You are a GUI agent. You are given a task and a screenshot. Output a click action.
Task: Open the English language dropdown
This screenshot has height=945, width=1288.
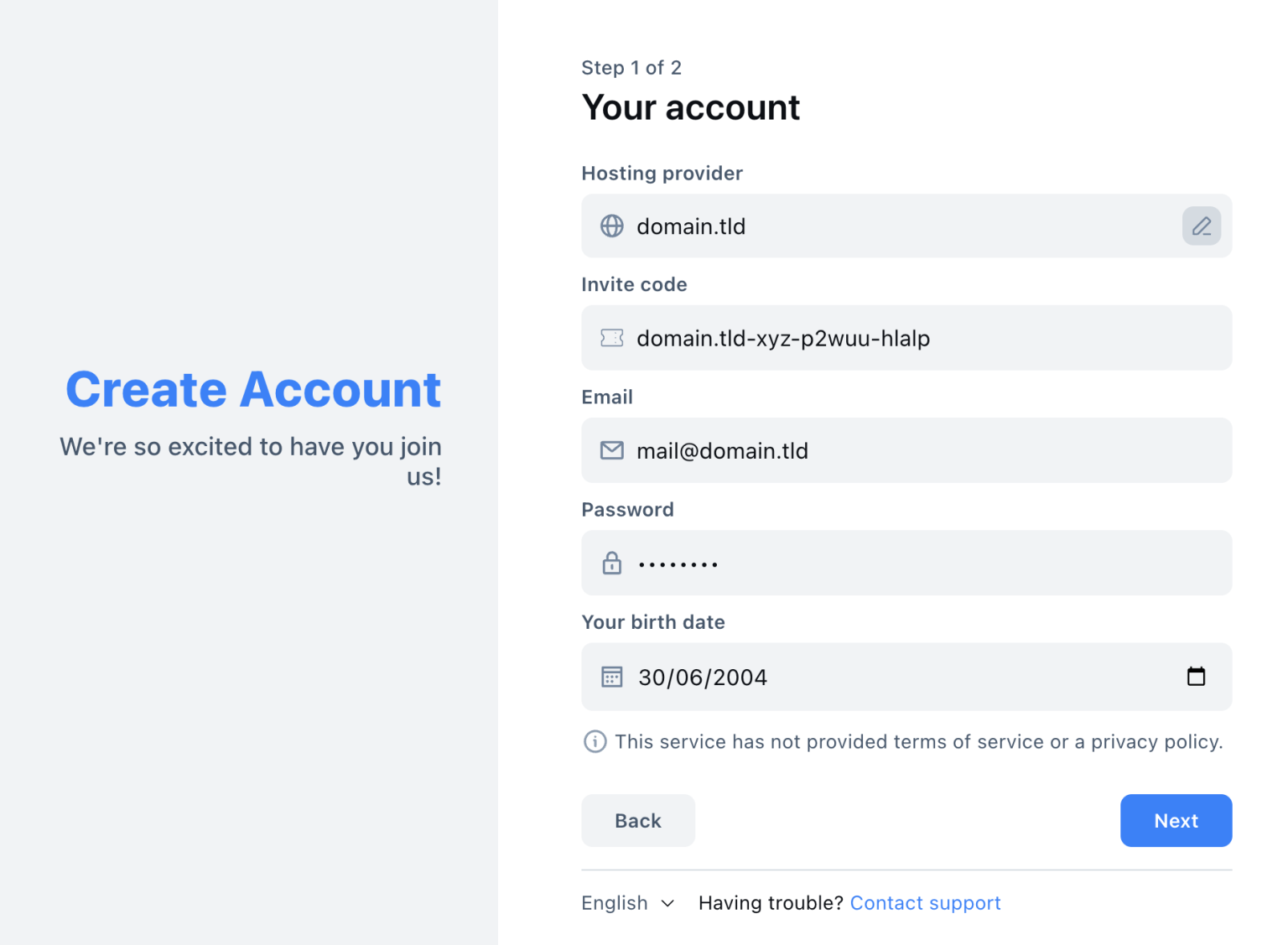pyautogui.click(x=615, y=903)
